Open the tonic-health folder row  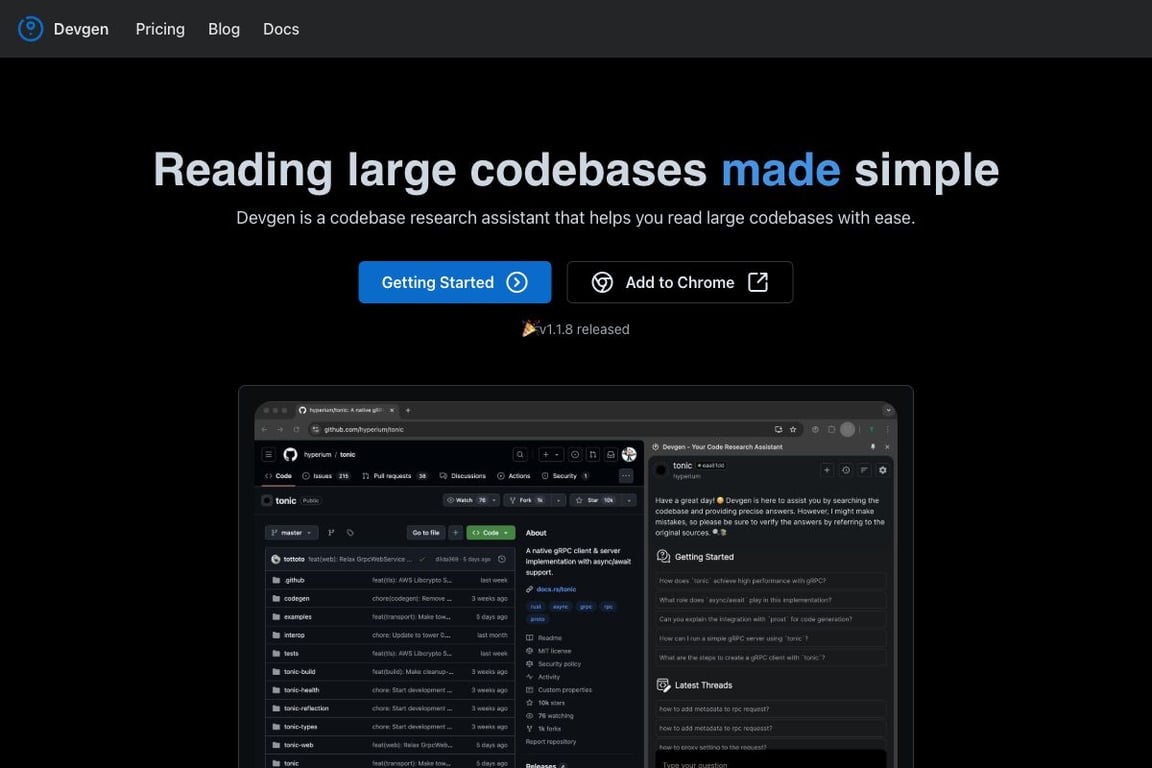(390, 690)
